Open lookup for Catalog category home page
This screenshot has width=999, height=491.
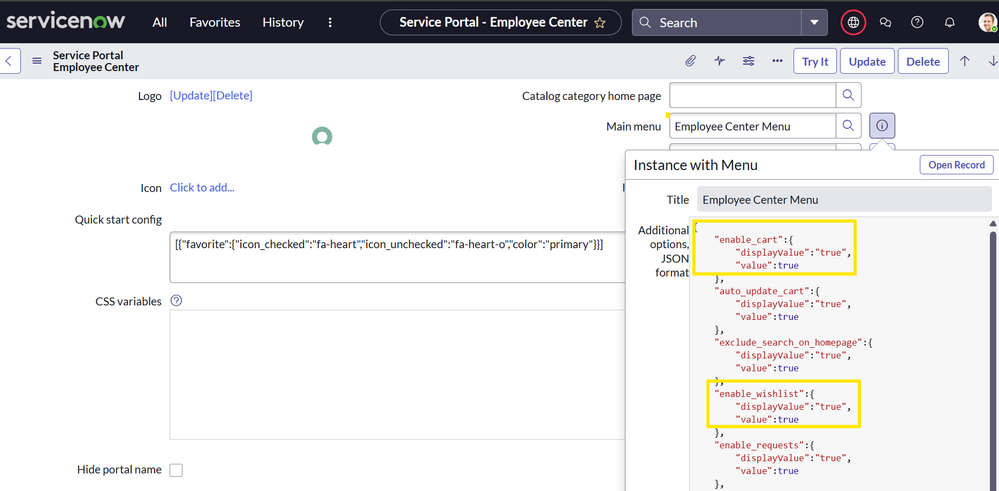849,96
